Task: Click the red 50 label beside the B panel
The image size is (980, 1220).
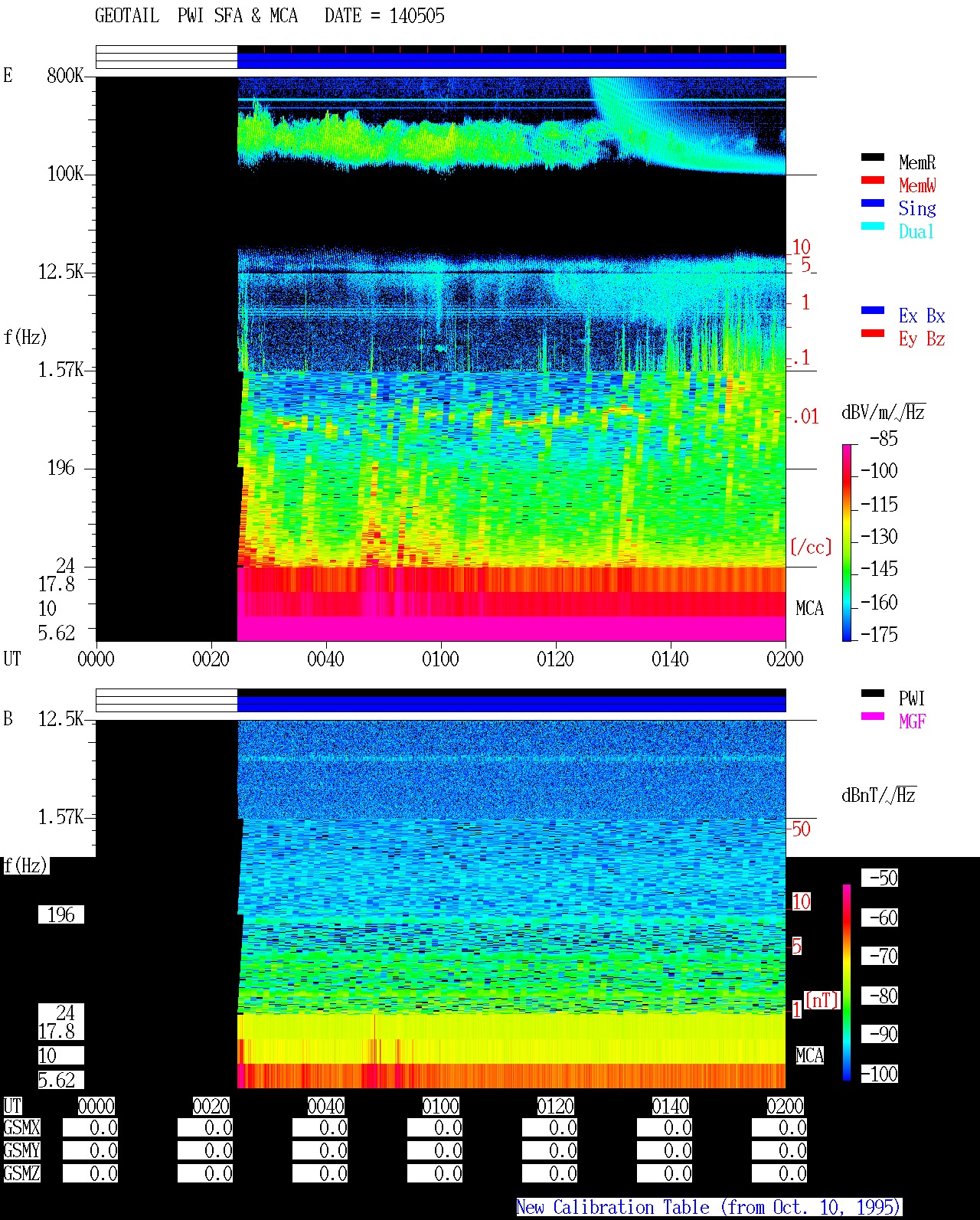Action: [801, 829]
